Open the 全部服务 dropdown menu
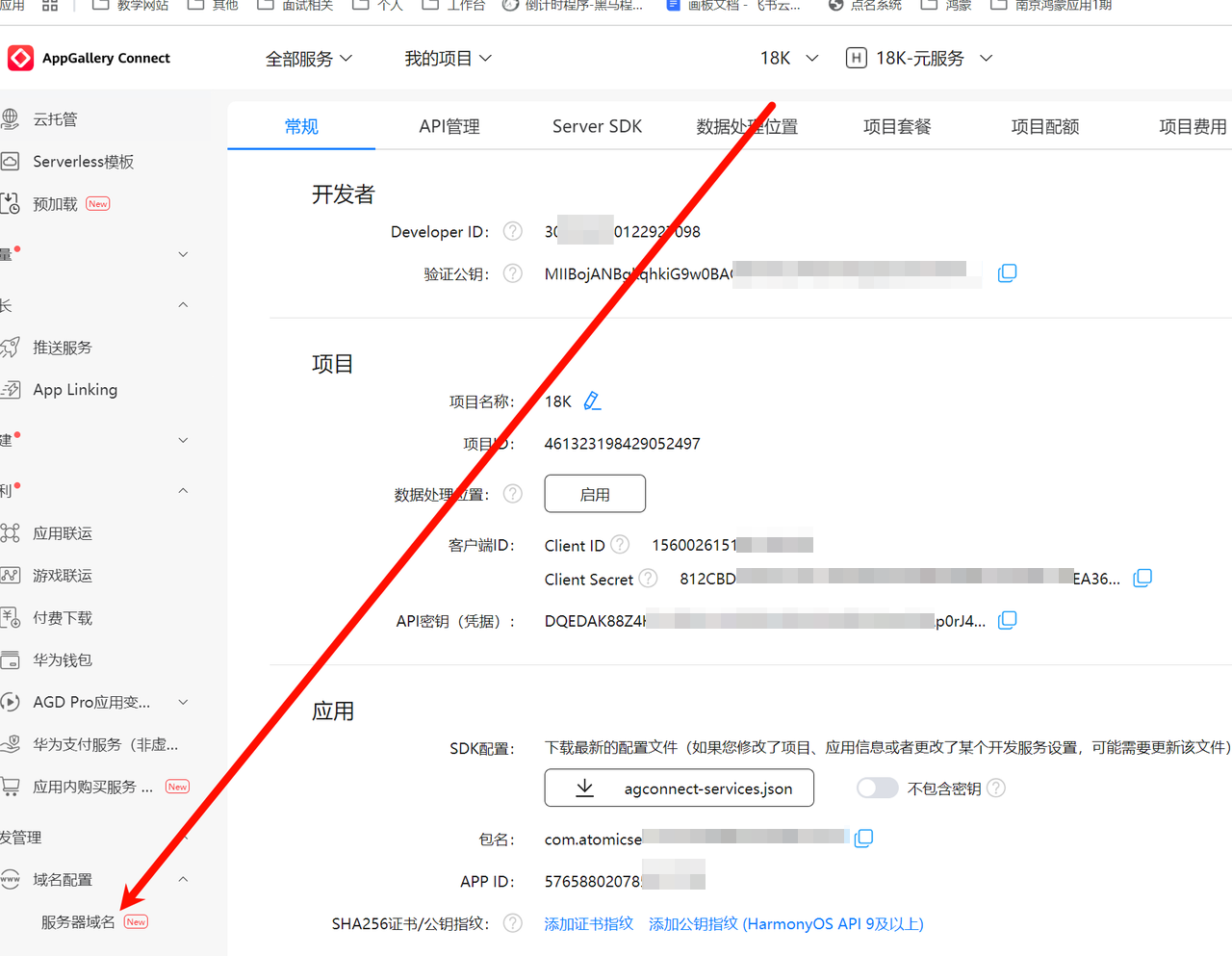This screenshot has width=1232, height=956. click(x=308, y=59)
